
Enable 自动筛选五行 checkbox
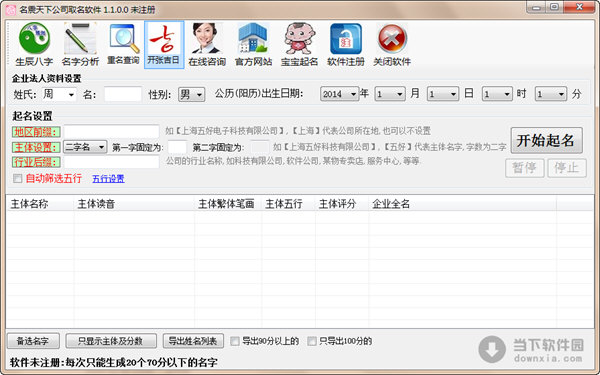(17, 178)
